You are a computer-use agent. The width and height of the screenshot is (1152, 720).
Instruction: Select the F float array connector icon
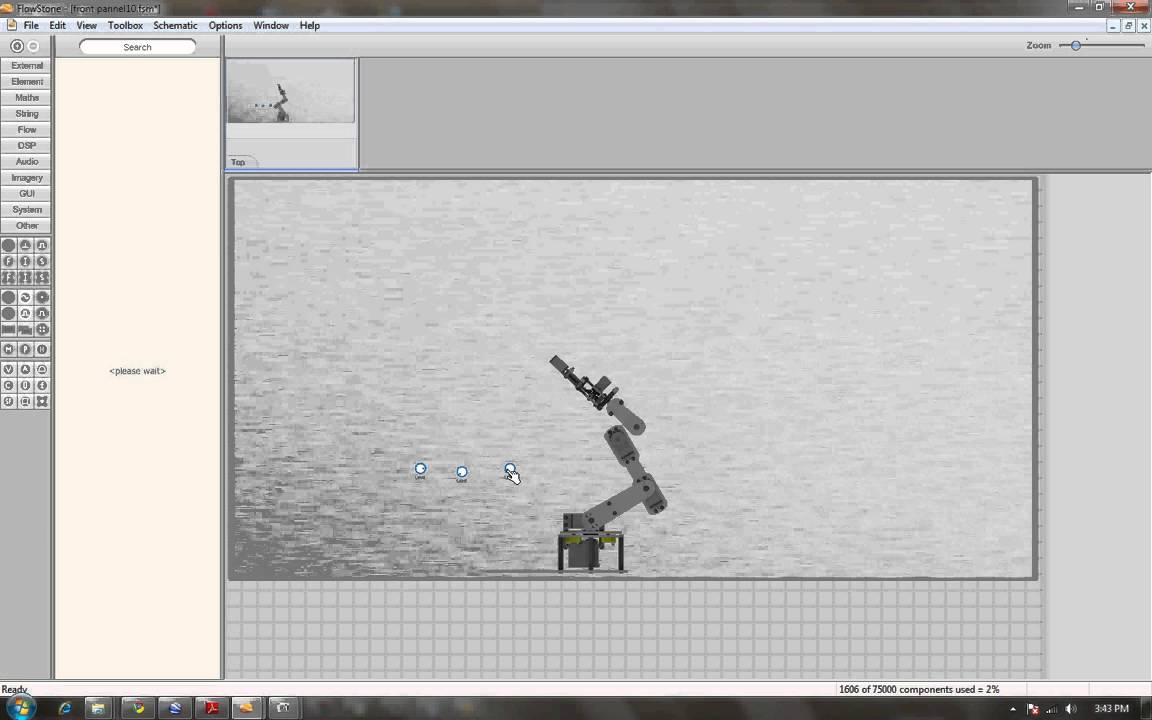[9, 278]
